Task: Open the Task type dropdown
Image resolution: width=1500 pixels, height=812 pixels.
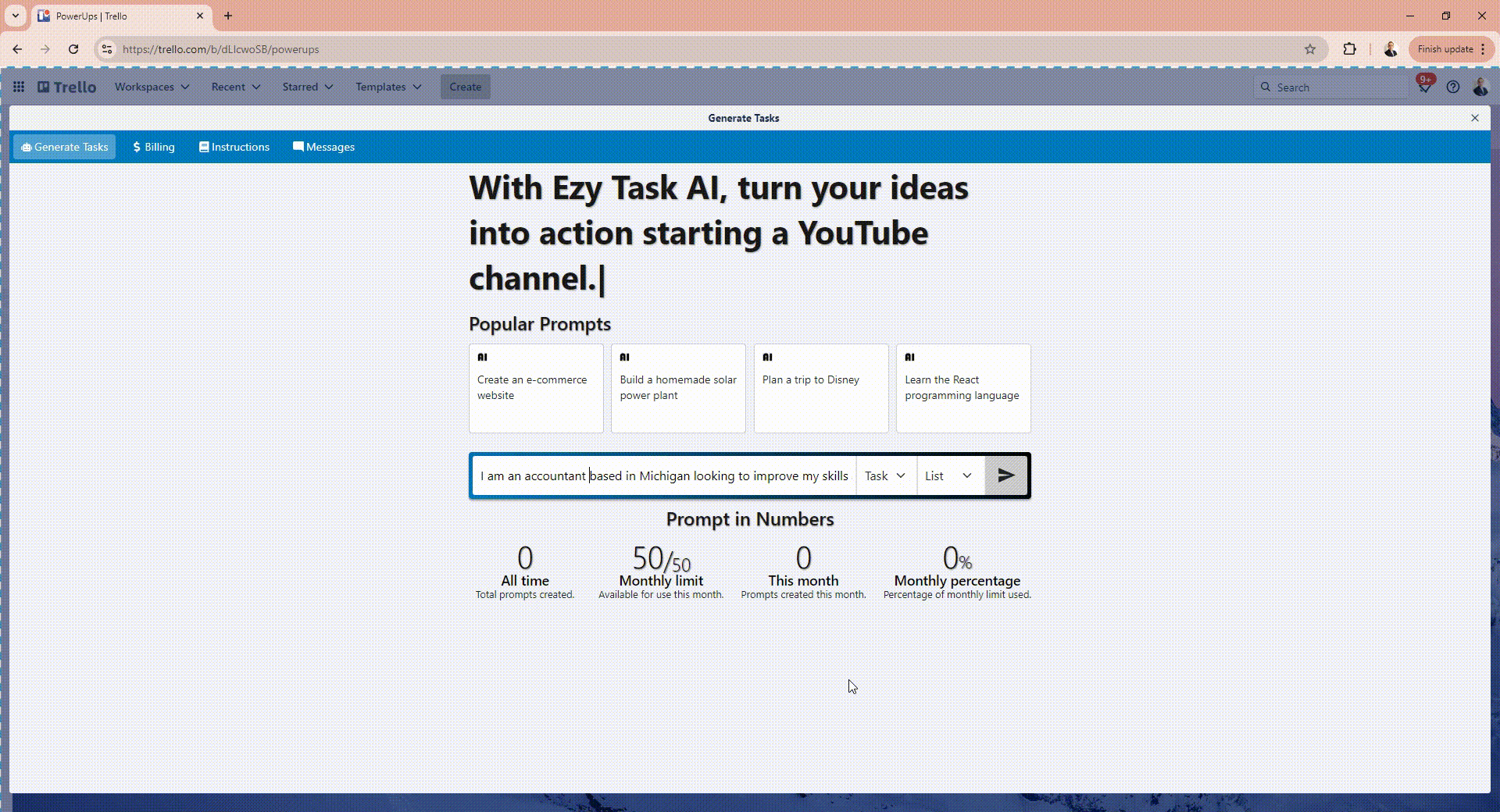Action: point(886,475)
